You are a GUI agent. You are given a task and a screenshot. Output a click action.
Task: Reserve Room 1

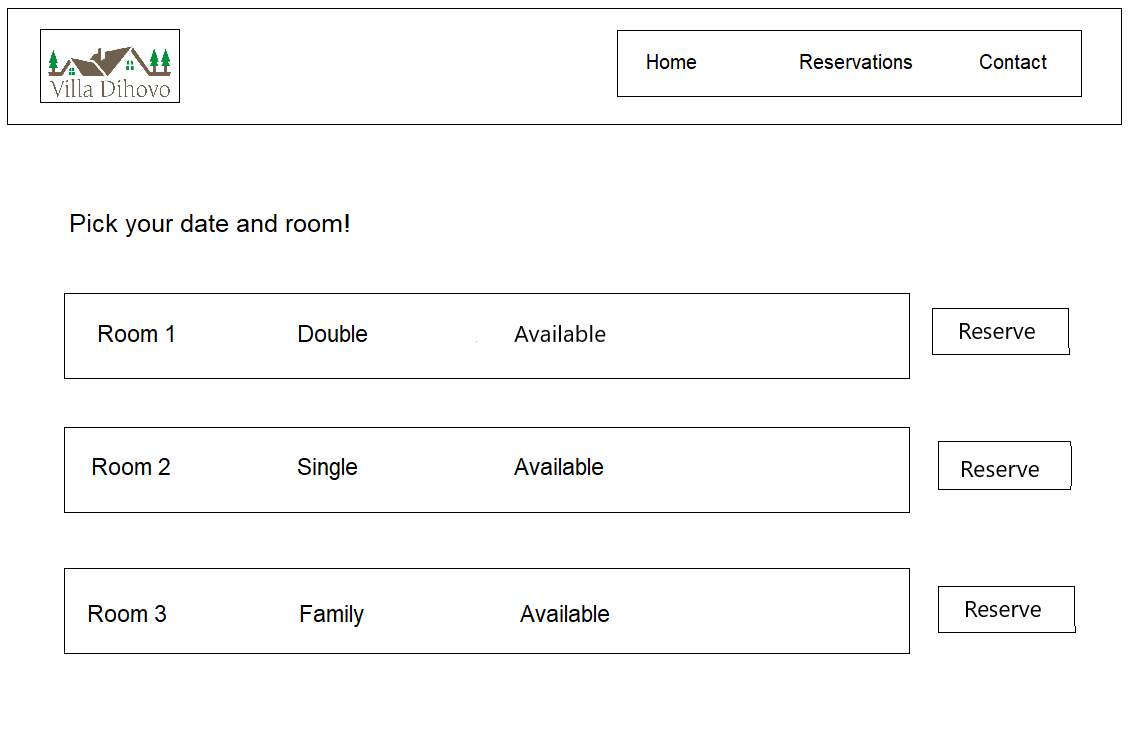tap(1000, 332)
